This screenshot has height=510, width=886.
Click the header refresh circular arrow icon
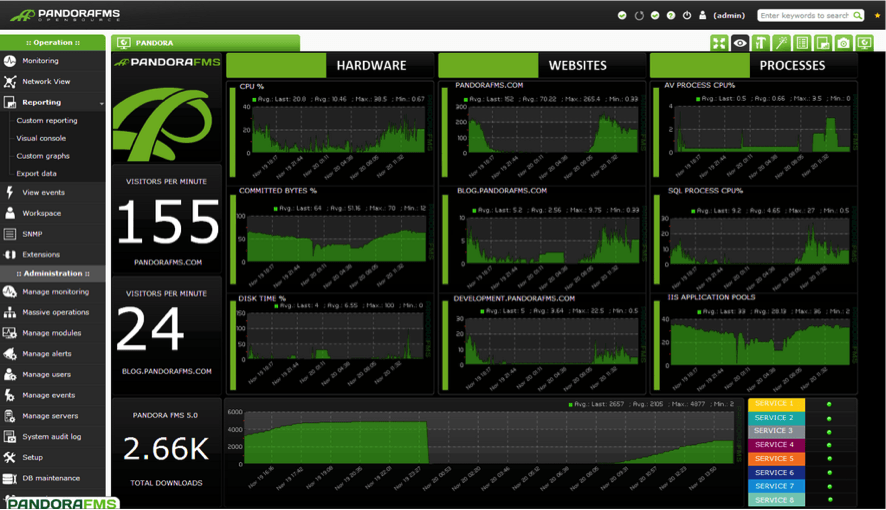(639, 16)
